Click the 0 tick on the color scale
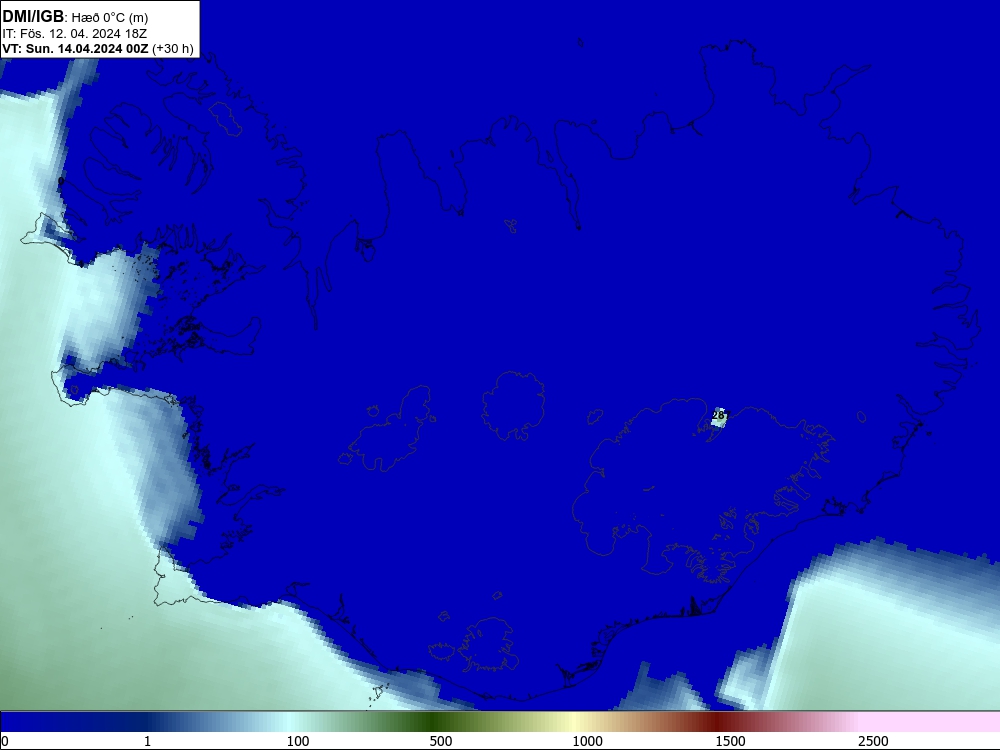The width and height of the screenshot is (1000, 750). (x=5, y=740)
